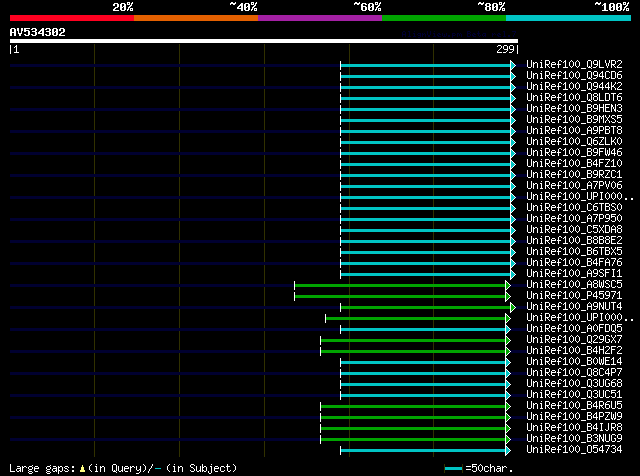The width and height of the screenshot is (640, 476).
Task: Open hit UniRef100_Q8LDT6
Action: [574, 98]
